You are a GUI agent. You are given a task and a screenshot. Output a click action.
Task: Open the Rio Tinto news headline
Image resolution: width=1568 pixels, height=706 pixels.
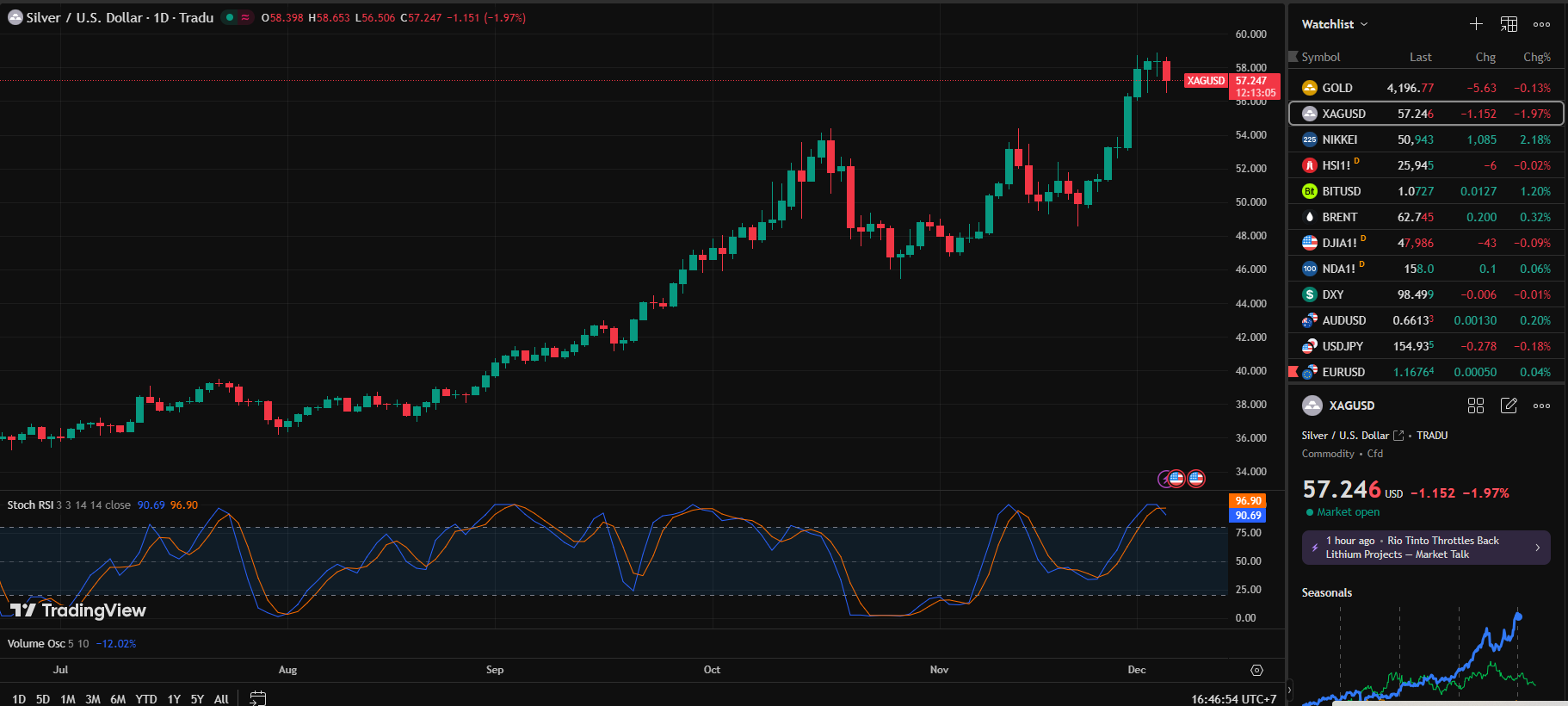[1426, 548]
